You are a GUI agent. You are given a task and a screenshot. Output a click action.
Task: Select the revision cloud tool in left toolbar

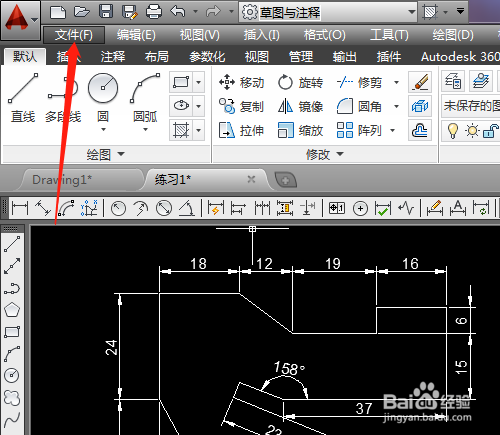click(x=12, y=397)
